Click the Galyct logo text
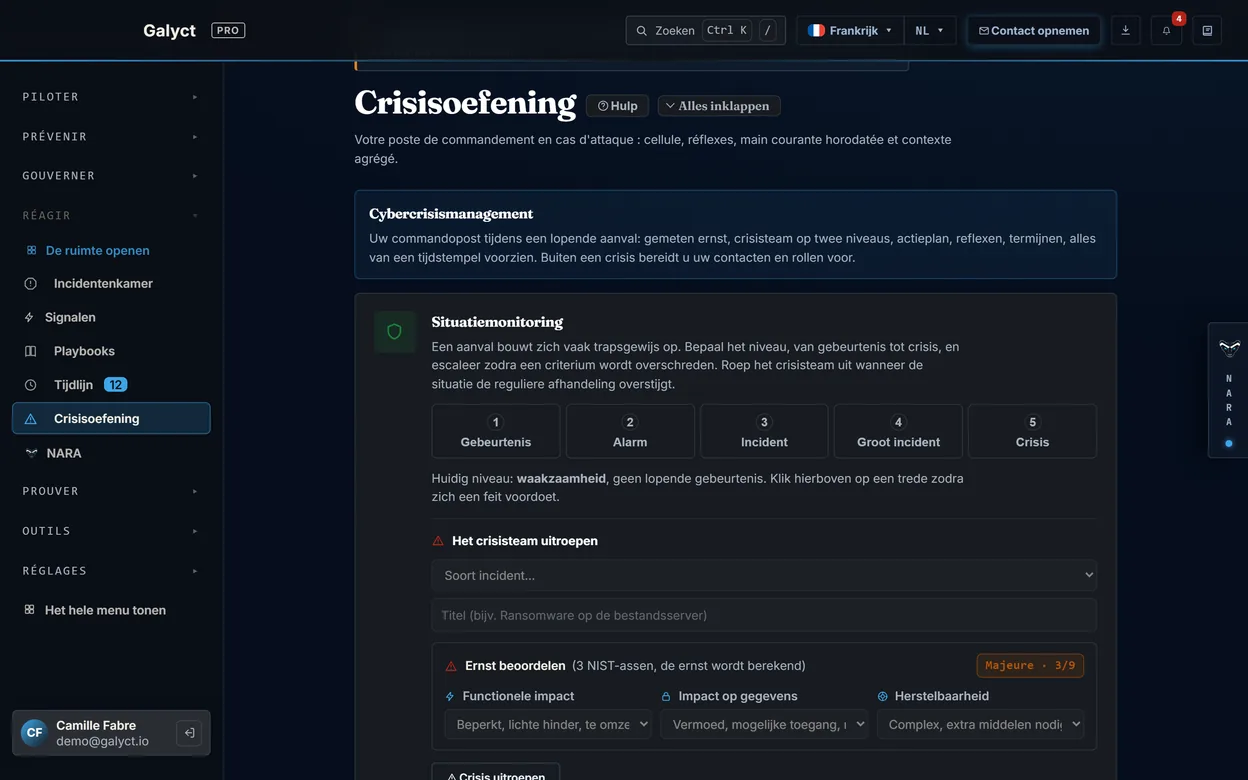Screen dimensions: 1248x780 (x=169, y=31)
